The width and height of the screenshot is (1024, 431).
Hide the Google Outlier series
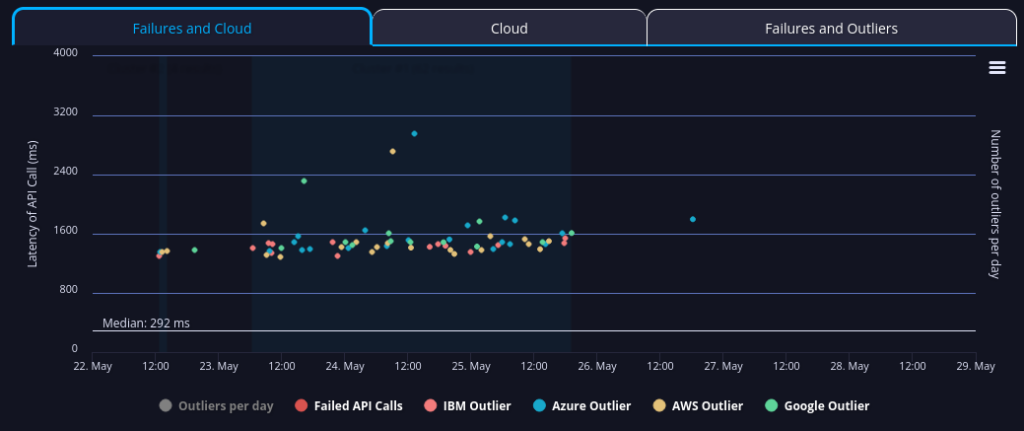pyautogui.click(x=817, y=406)
